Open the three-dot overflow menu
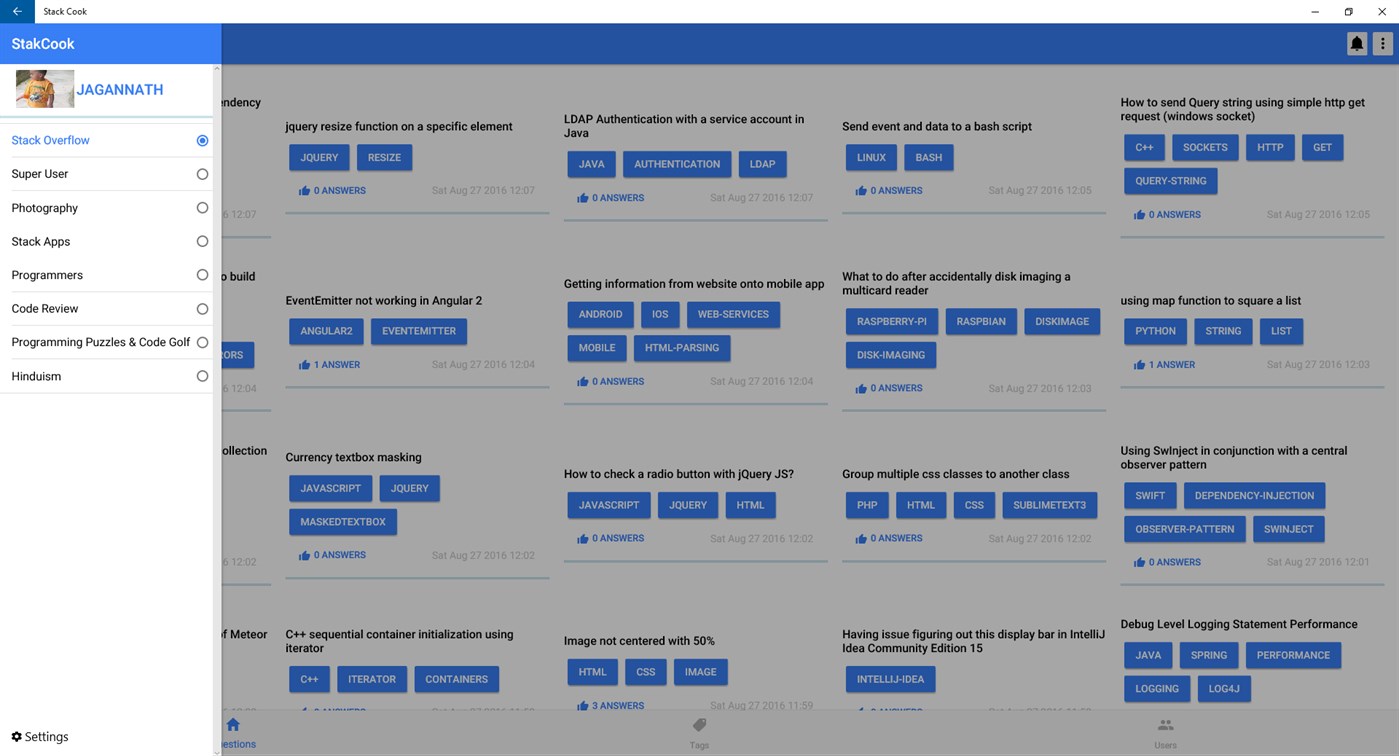The height and width of the screenshot is (756, 1399). 1382,44
